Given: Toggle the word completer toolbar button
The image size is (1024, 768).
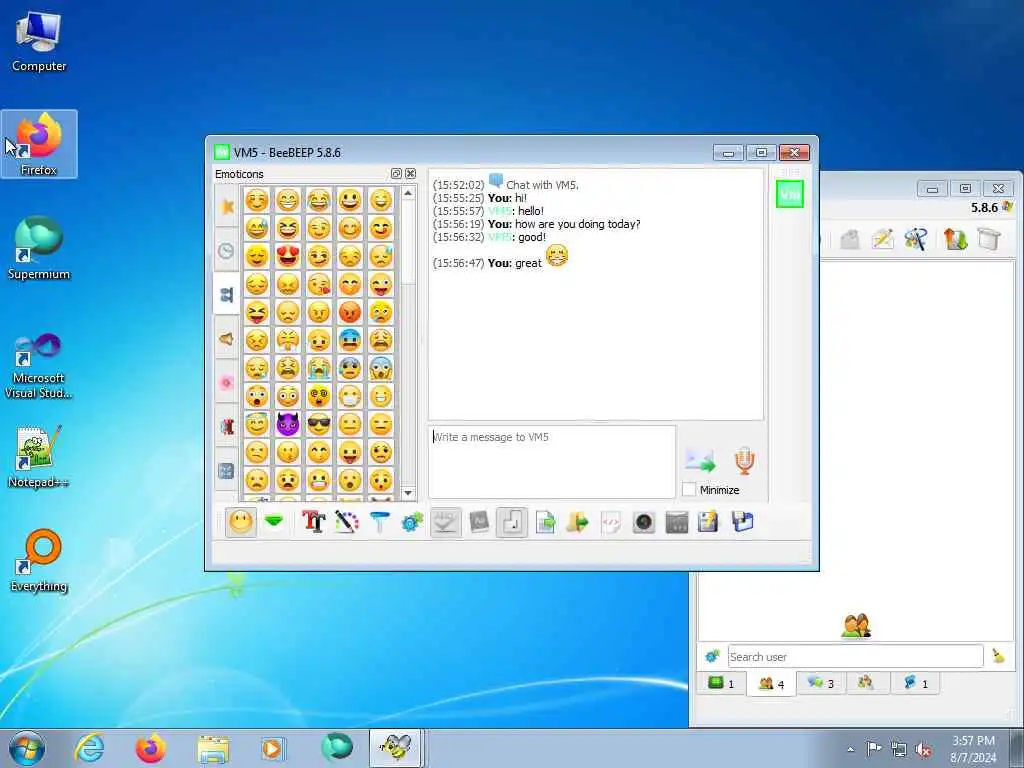Looking at the screenshot, I should tap(479, 522).
